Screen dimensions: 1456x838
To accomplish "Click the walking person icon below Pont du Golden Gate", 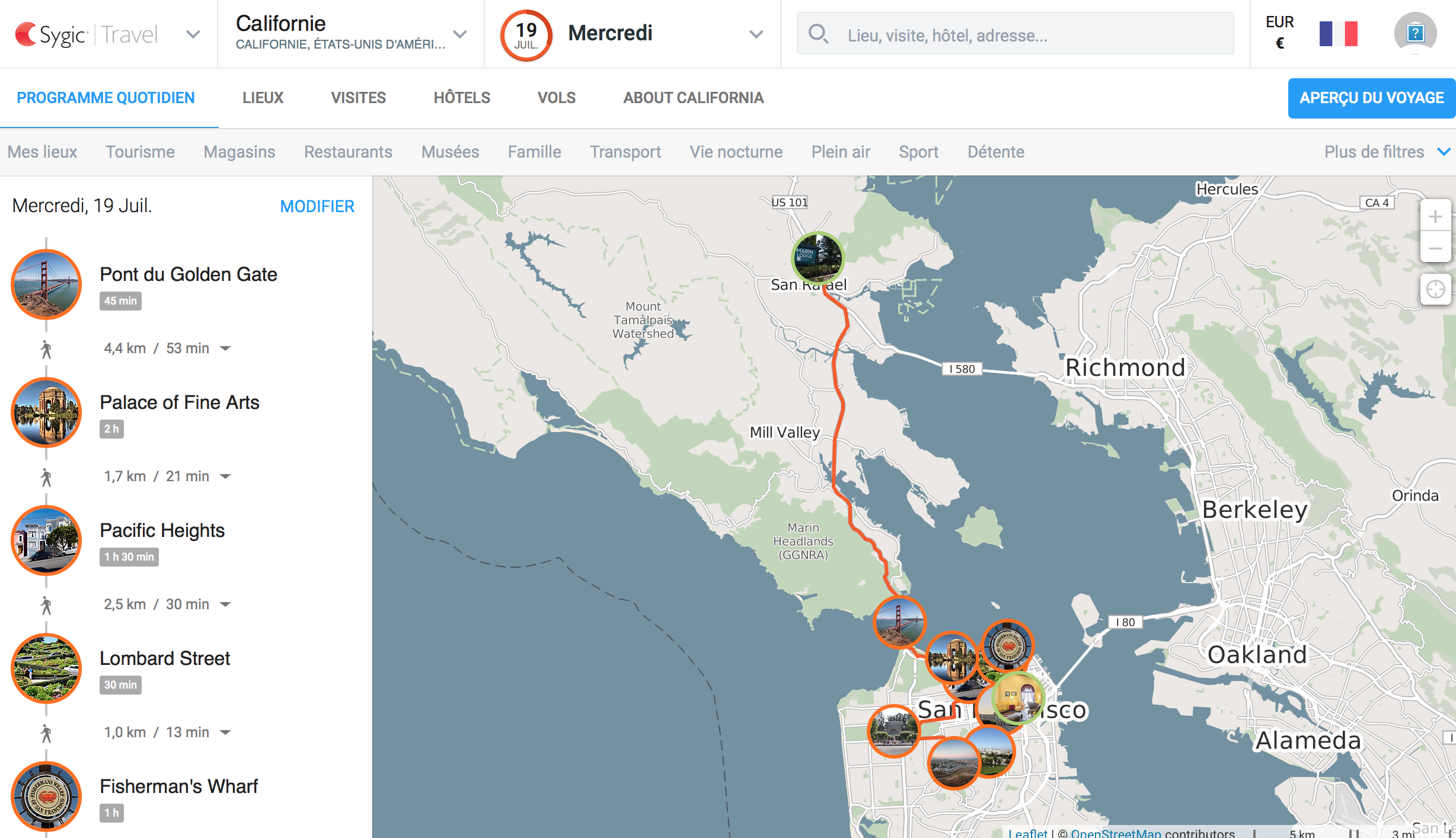I will [x=46, y=348].
